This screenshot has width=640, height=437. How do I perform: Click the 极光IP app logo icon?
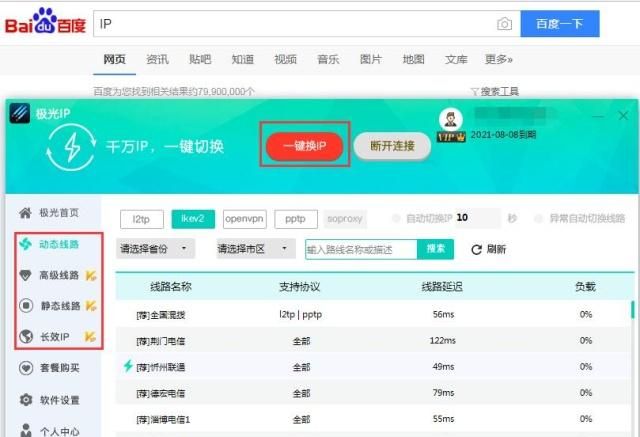pyautogui.click(x=20, y=113)
